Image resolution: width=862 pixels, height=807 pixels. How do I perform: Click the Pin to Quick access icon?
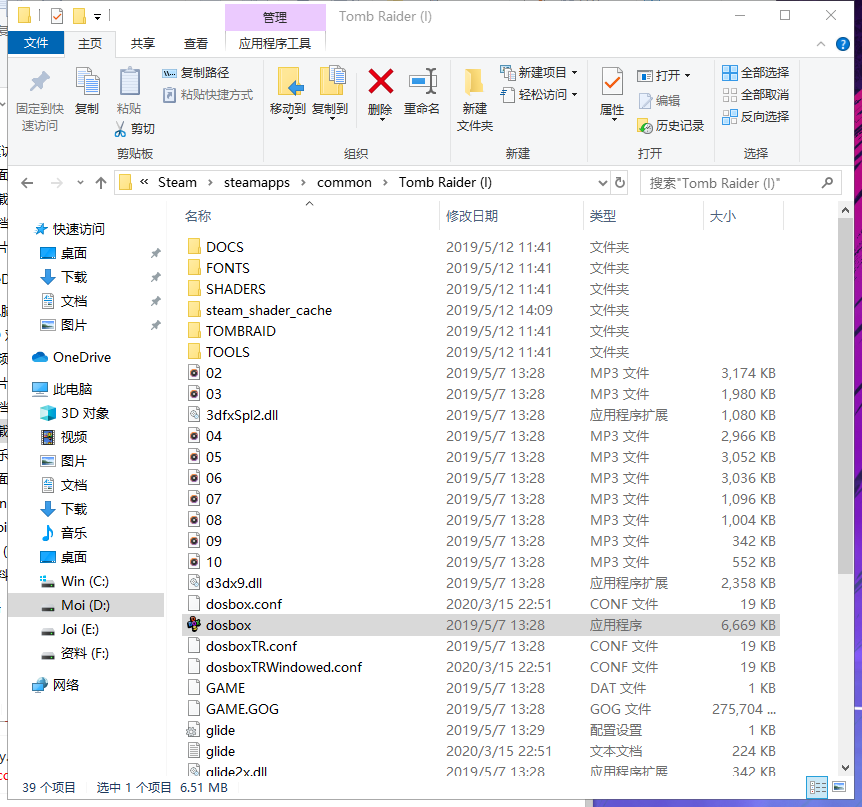[x=40, y=81]
